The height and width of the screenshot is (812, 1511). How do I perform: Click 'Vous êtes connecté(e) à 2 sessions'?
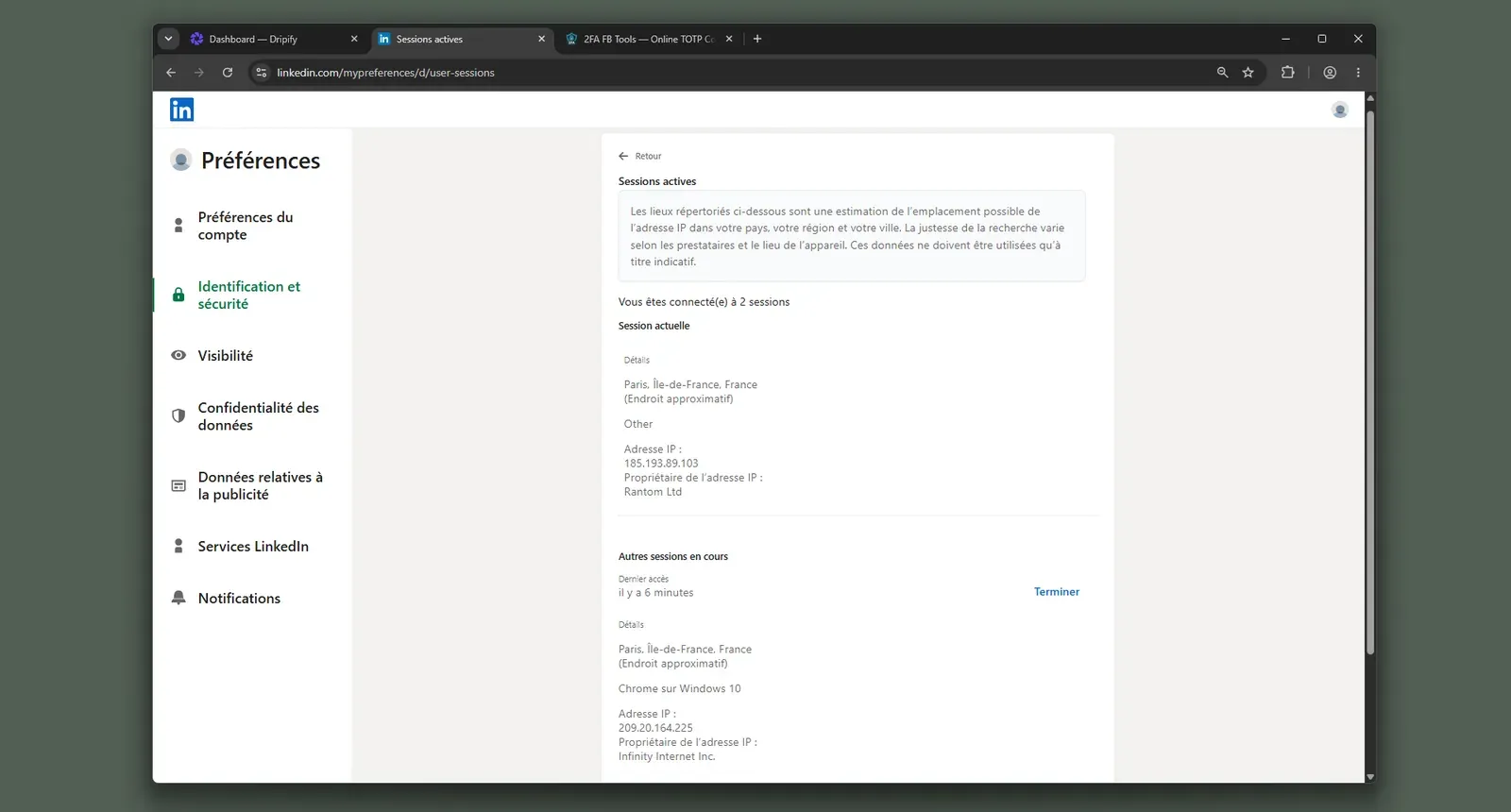pyautogui.click(x=704, y=302)
